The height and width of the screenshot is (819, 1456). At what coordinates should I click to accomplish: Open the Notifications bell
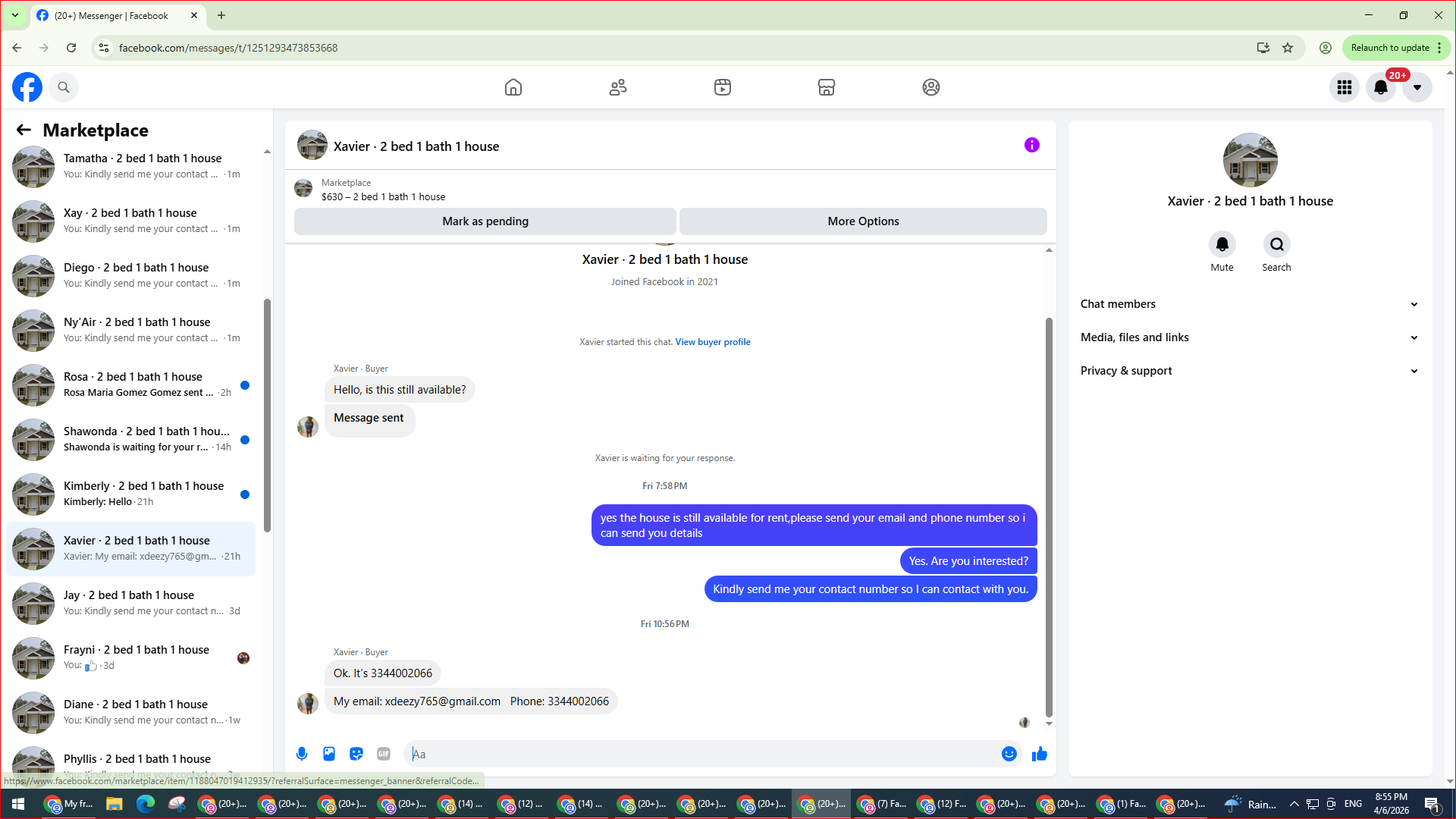1381,87
